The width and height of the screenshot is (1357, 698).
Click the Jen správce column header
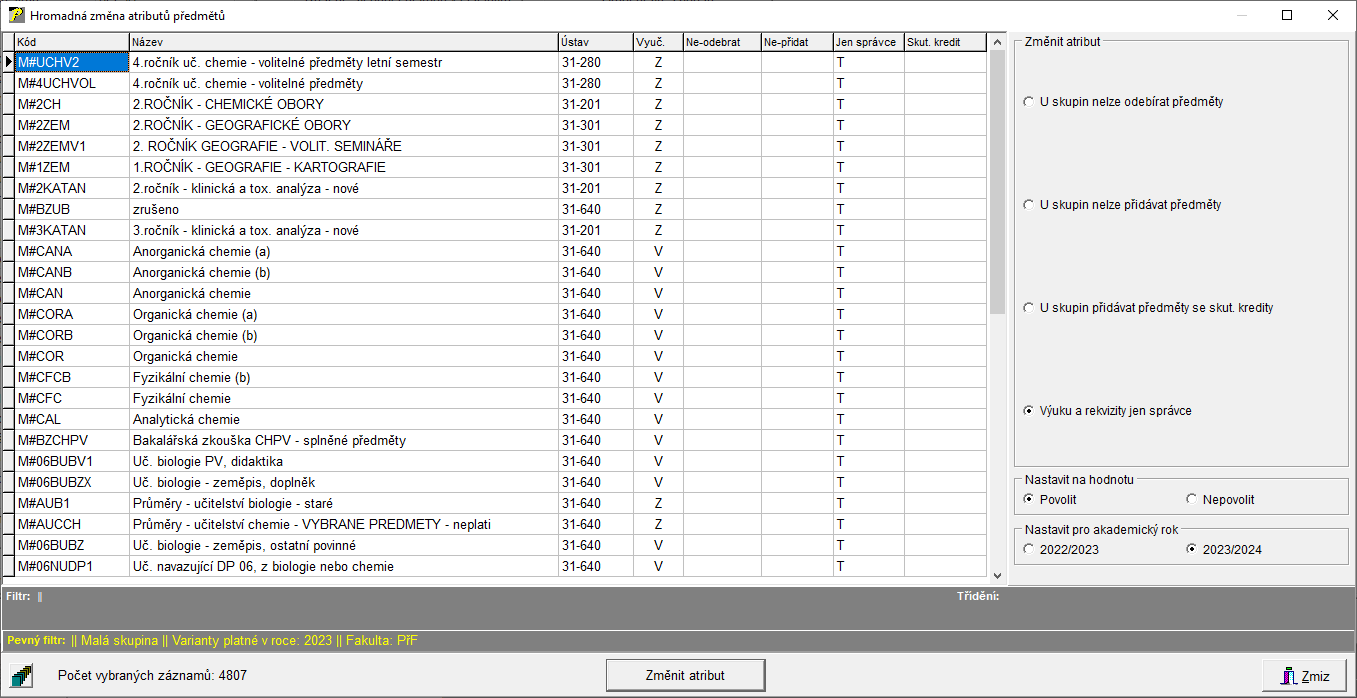867,42
